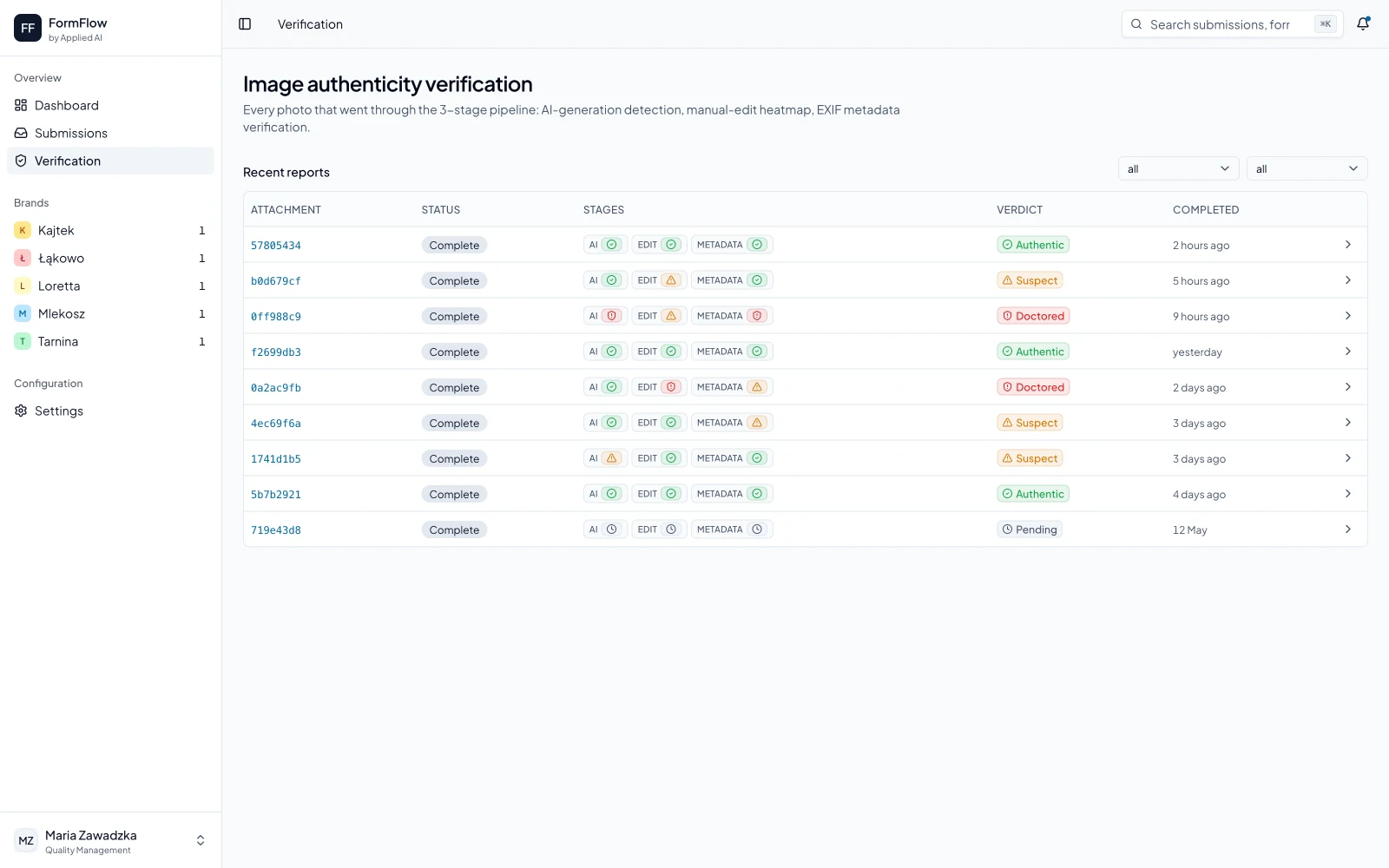The image size is (1389, 868).
Task: Click the METADATA failed icon for 0ff988c9
Action: 757,316
